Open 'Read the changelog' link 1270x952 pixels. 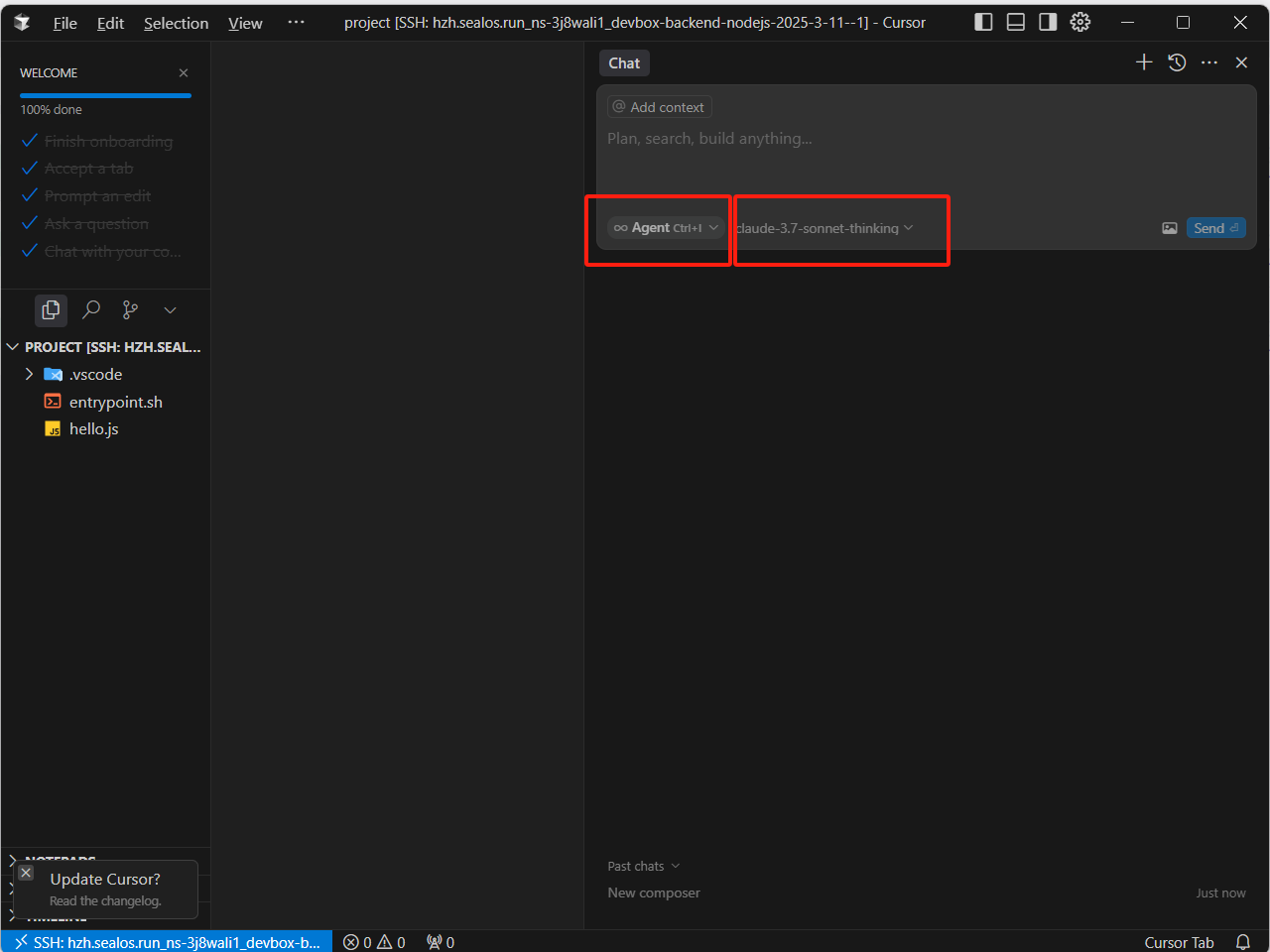(x=103, y=900)
